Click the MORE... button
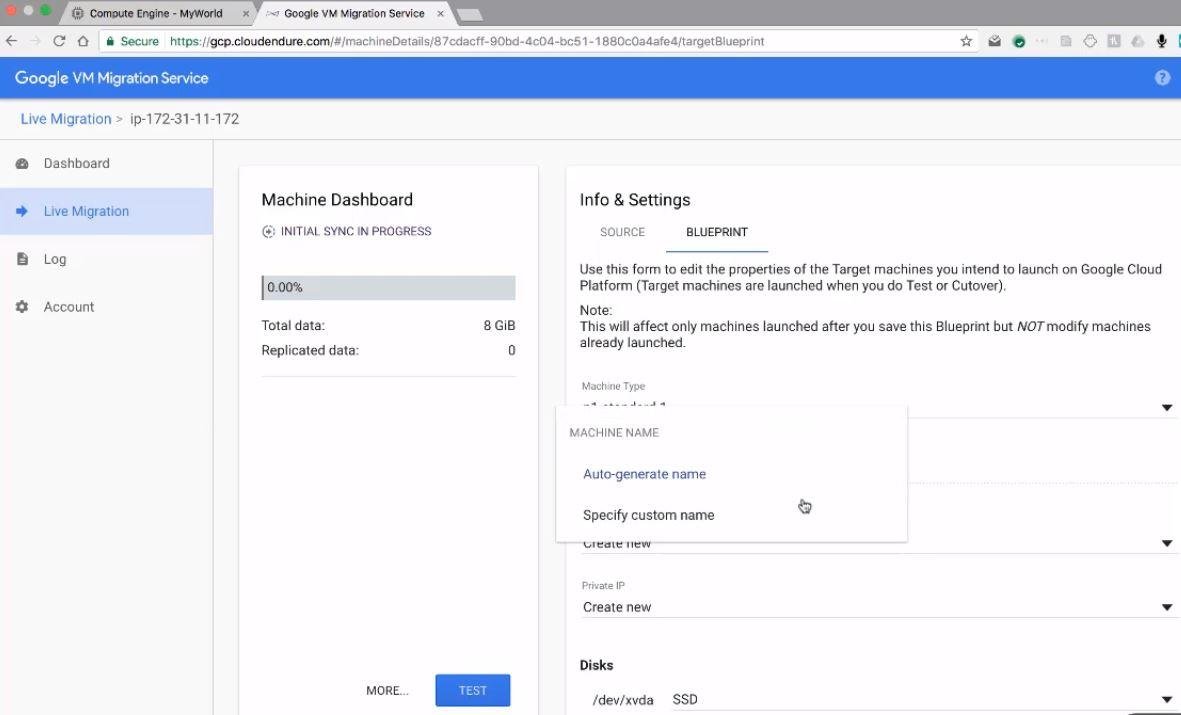The height and width of the screenshot is (715, 1181). [387, 691]
